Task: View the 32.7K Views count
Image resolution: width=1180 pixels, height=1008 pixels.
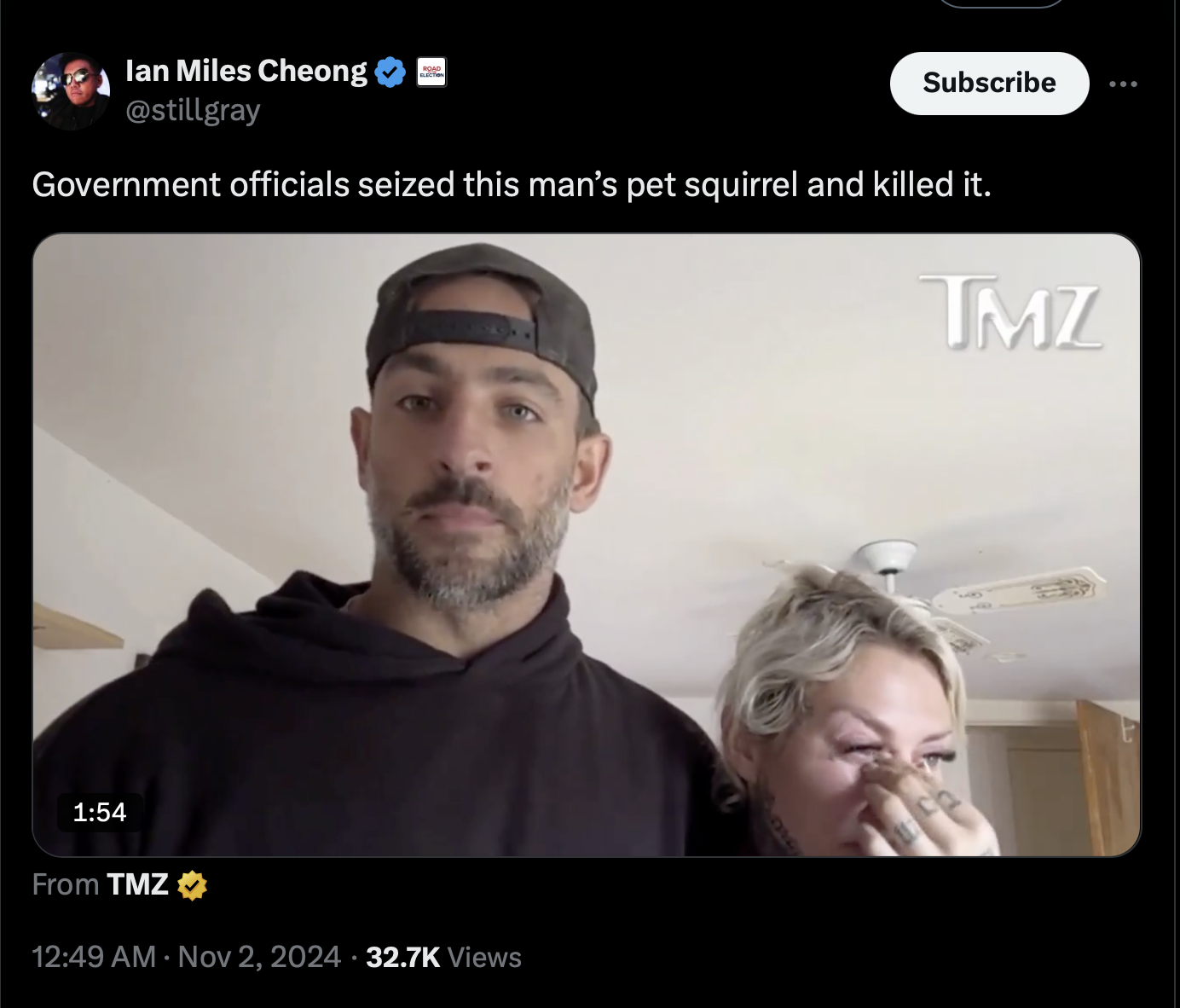Action: coord(443,957)
